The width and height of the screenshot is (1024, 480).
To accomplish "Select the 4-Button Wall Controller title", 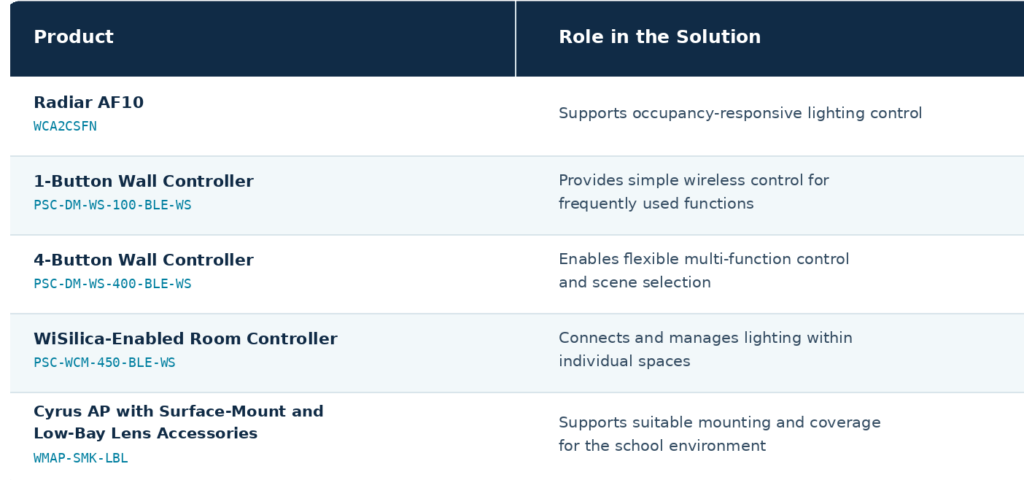I will 144,260.
